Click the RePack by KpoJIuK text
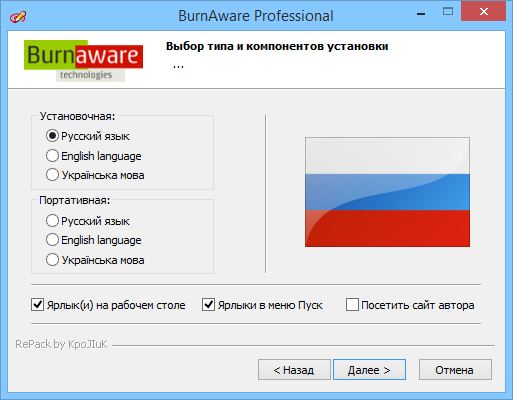 tap(61, 344)
